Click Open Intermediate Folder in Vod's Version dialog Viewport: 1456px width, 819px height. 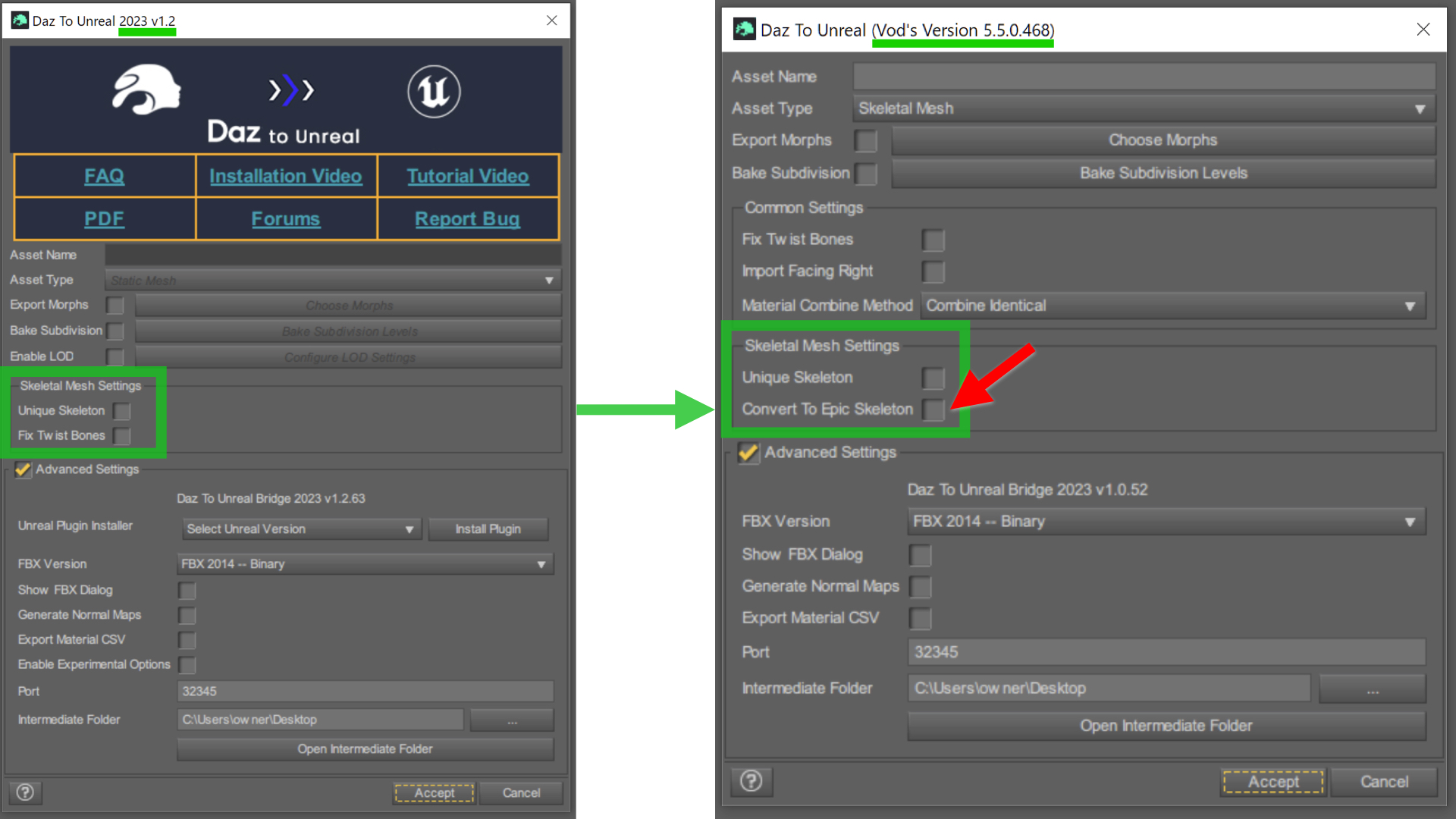pos(1166,726)
